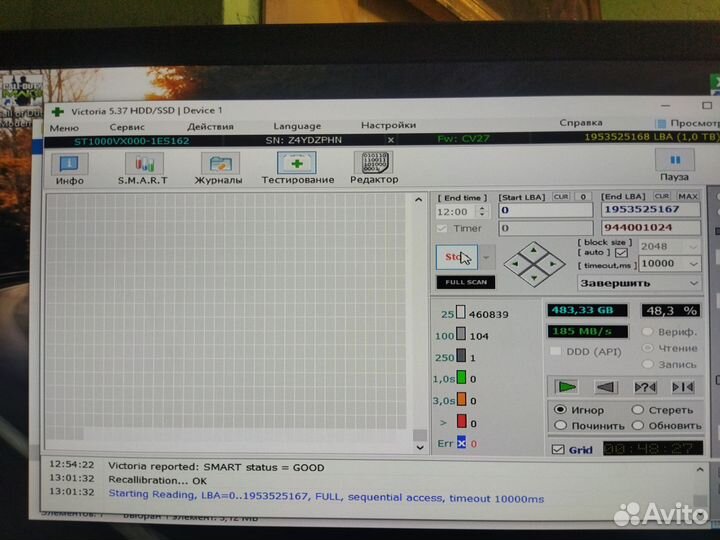Select the Игнор radio button

point(560,409)
